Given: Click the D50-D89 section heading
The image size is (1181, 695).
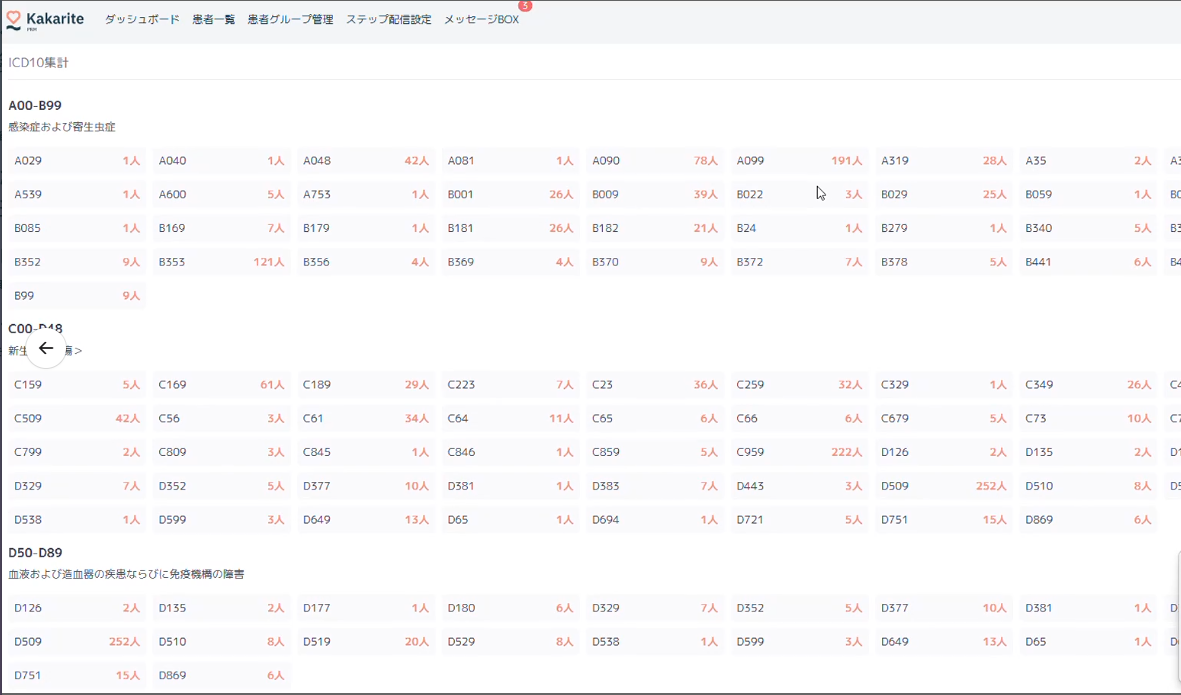Looking at the screenshot, I should pos(35,553).
